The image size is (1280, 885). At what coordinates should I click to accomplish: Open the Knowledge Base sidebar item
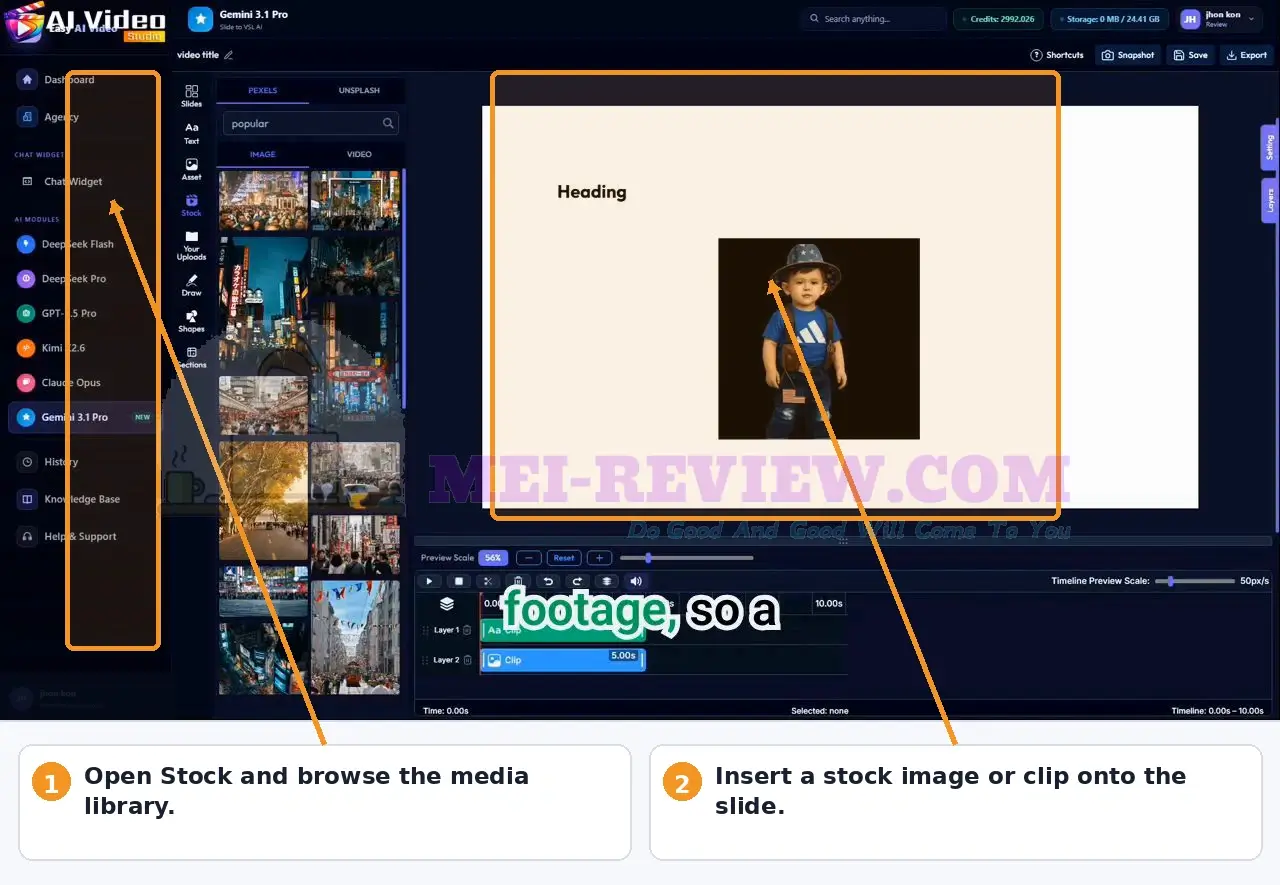pyautogui.click(x=82, y=499)
